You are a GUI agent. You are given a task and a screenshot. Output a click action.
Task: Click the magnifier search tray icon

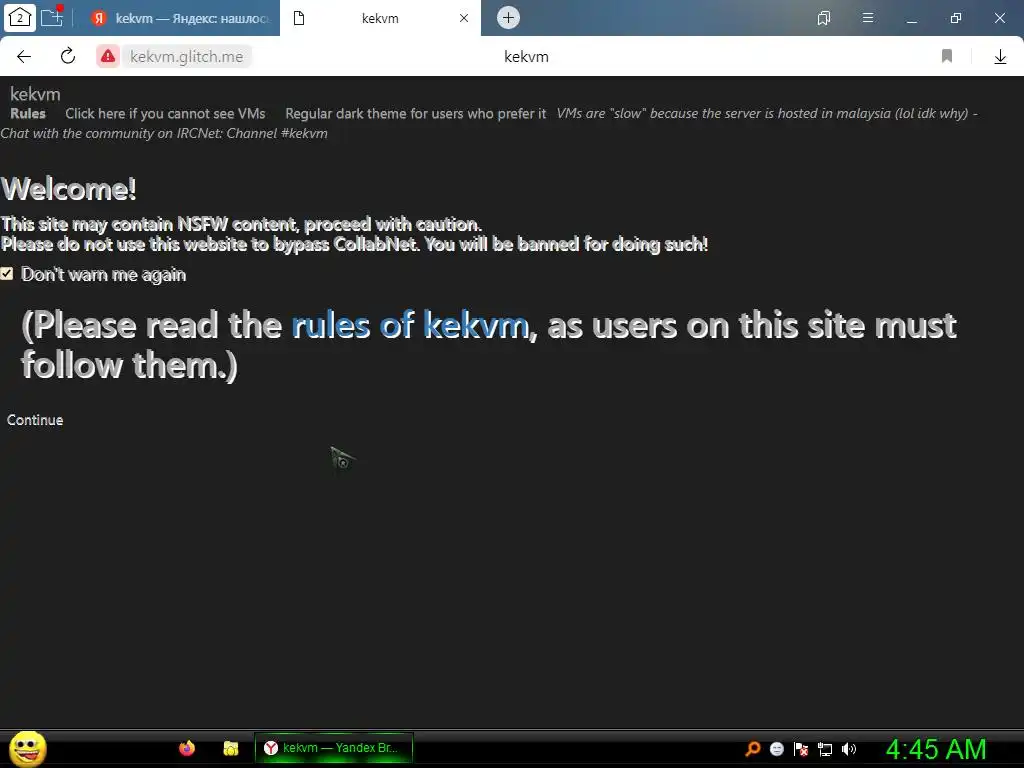pyautogui.click(x=753, y=749)
